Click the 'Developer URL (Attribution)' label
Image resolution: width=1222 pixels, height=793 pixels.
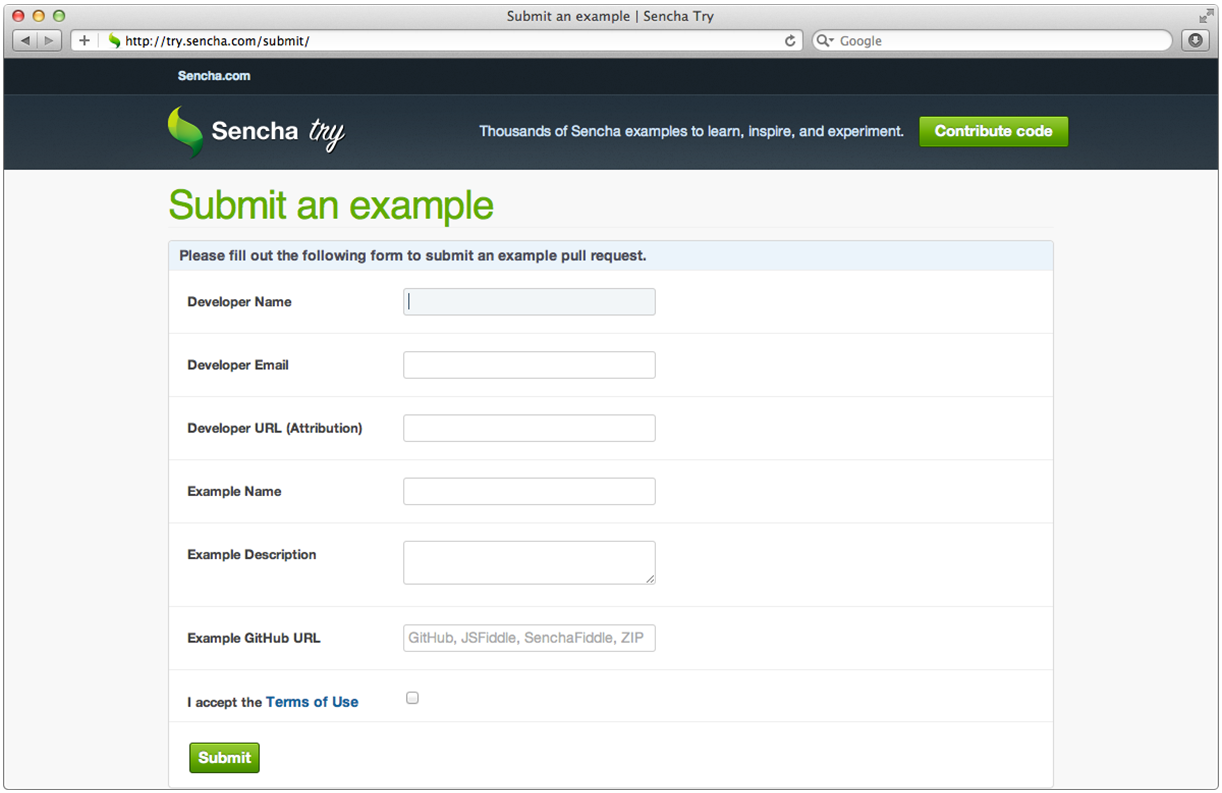coord(275,428)
